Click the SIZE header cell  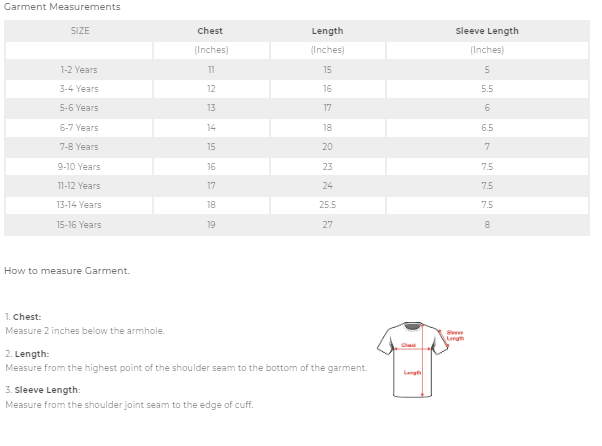[80, 31]
